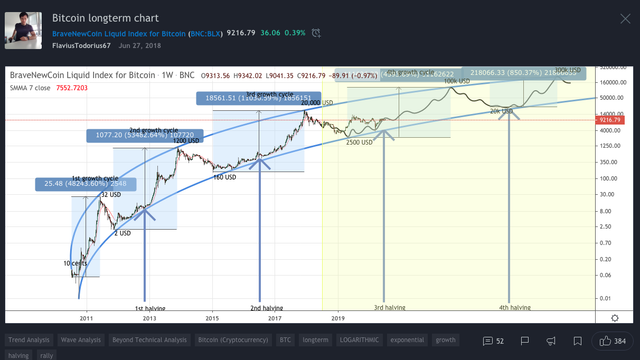Select the Wave Analysis tag
The height and width of the screenshot is (360, 640).
[80, 340]
